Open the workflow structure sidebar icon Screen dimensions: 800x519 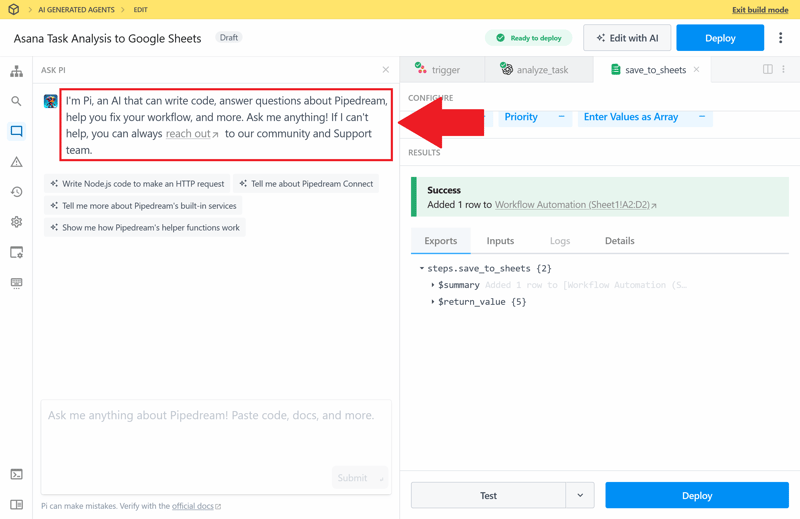coord(16,71)
